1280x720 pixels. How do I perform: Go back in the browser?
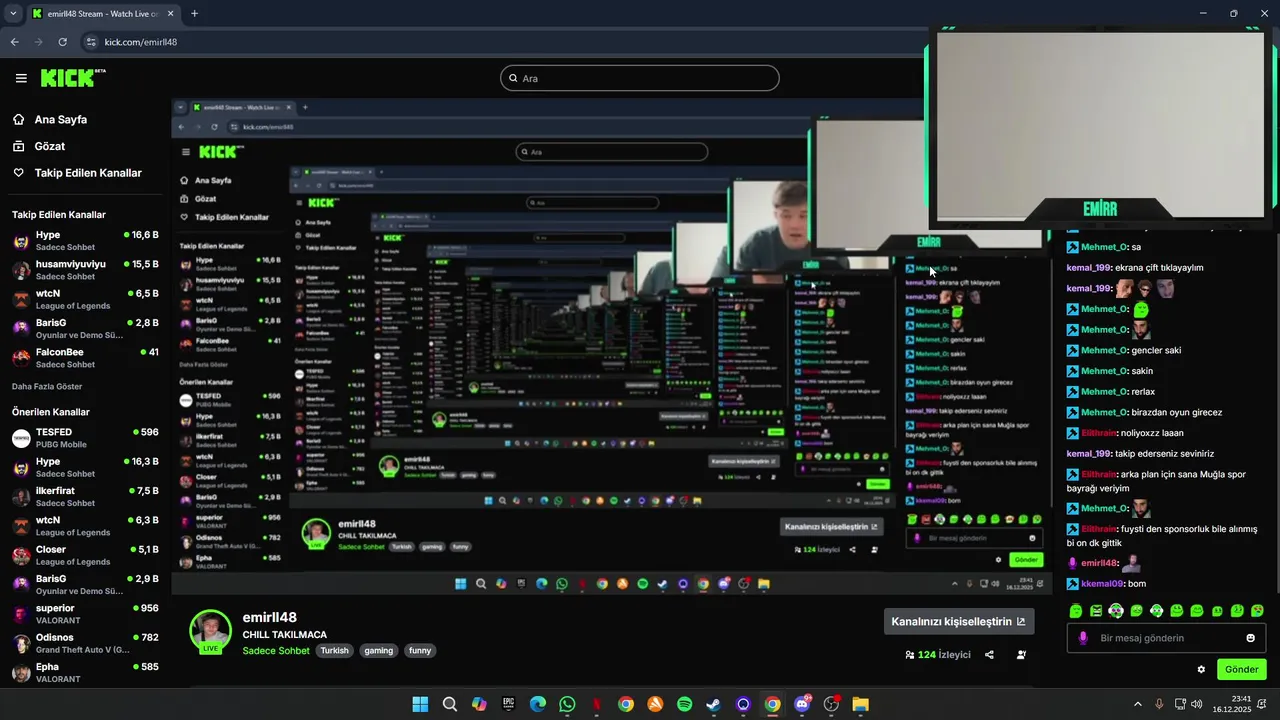pyautogui.click(x=15, y=42)
